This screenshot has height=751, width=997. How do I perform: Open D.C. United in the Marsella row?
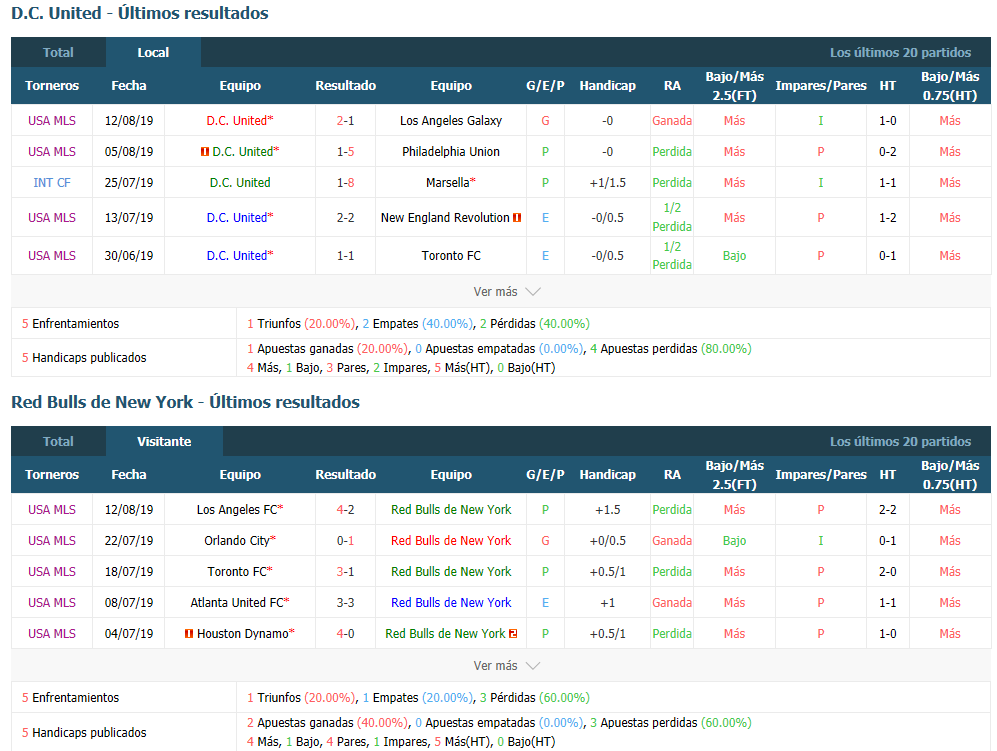pos(240,183)
